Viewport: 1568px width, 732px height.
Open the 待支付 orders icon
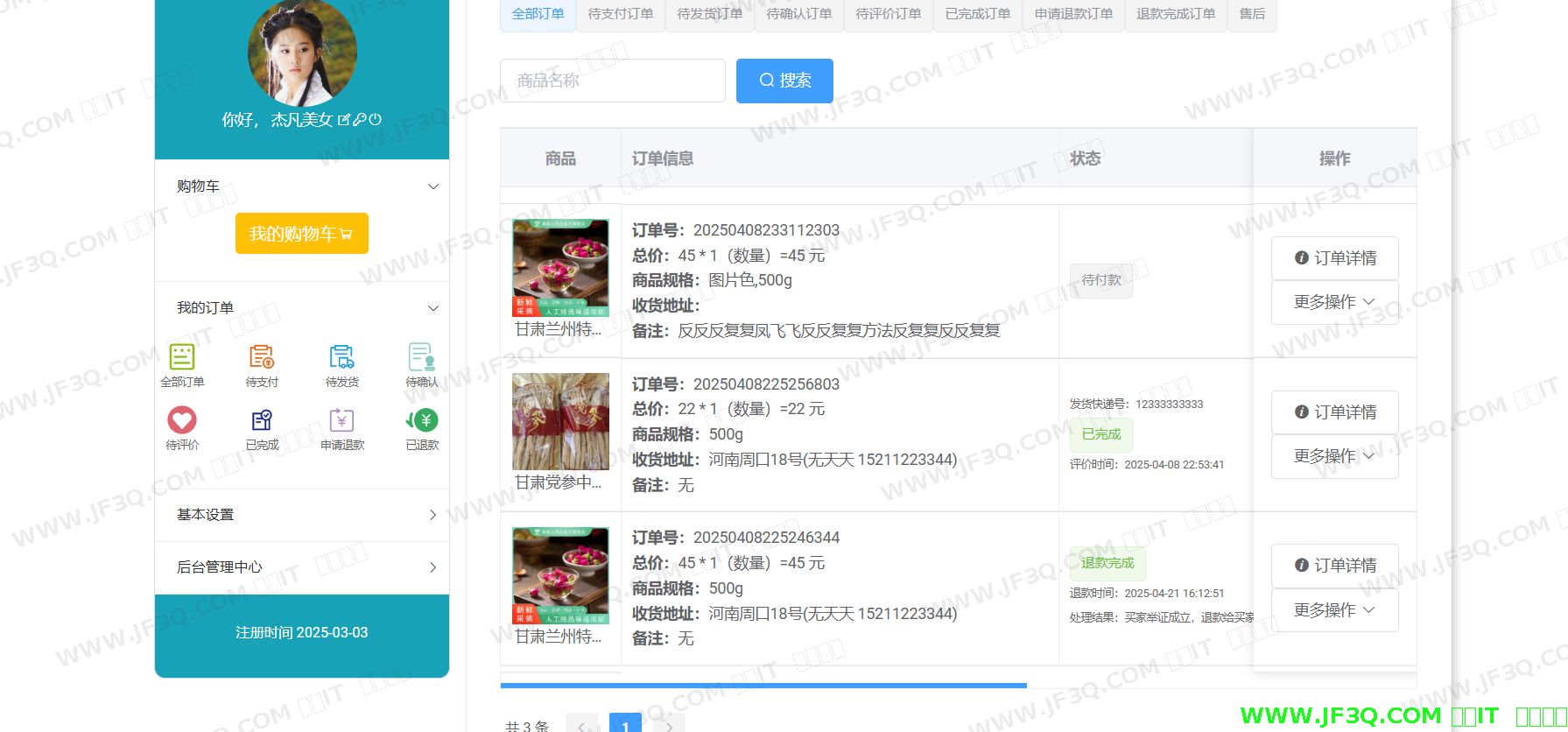pos(262,357)
